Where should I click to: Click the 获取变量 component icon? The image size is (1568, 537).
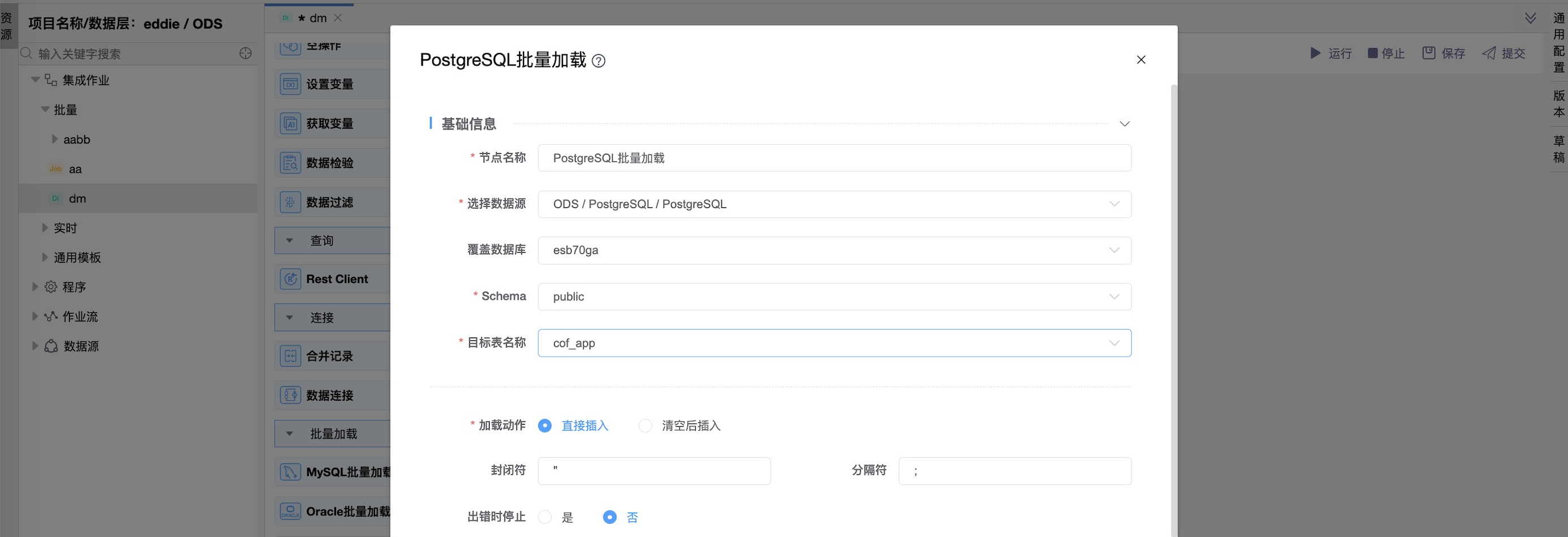290,124
